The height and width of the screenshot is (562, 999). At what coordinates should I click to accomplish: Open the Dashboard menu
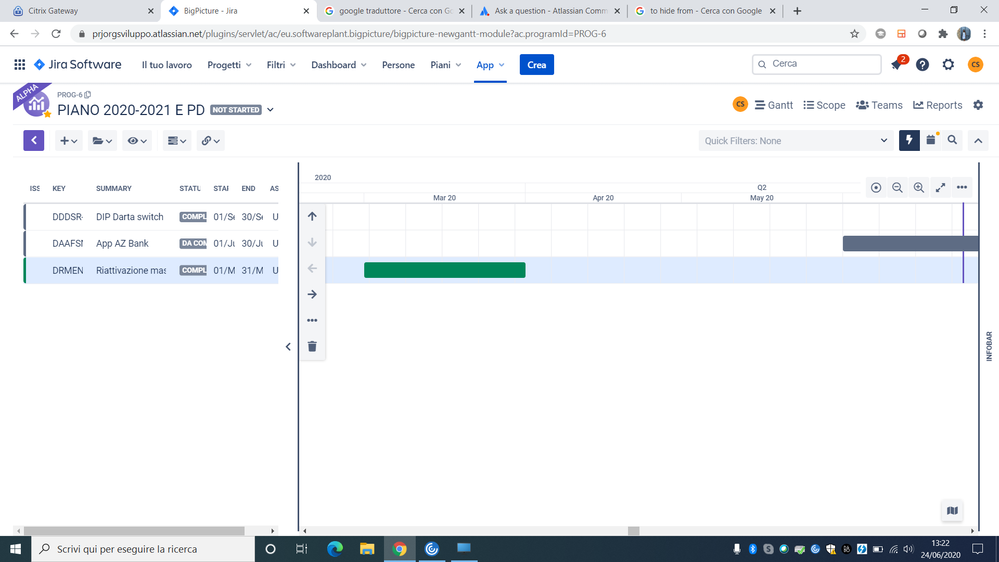pos(339,64)
